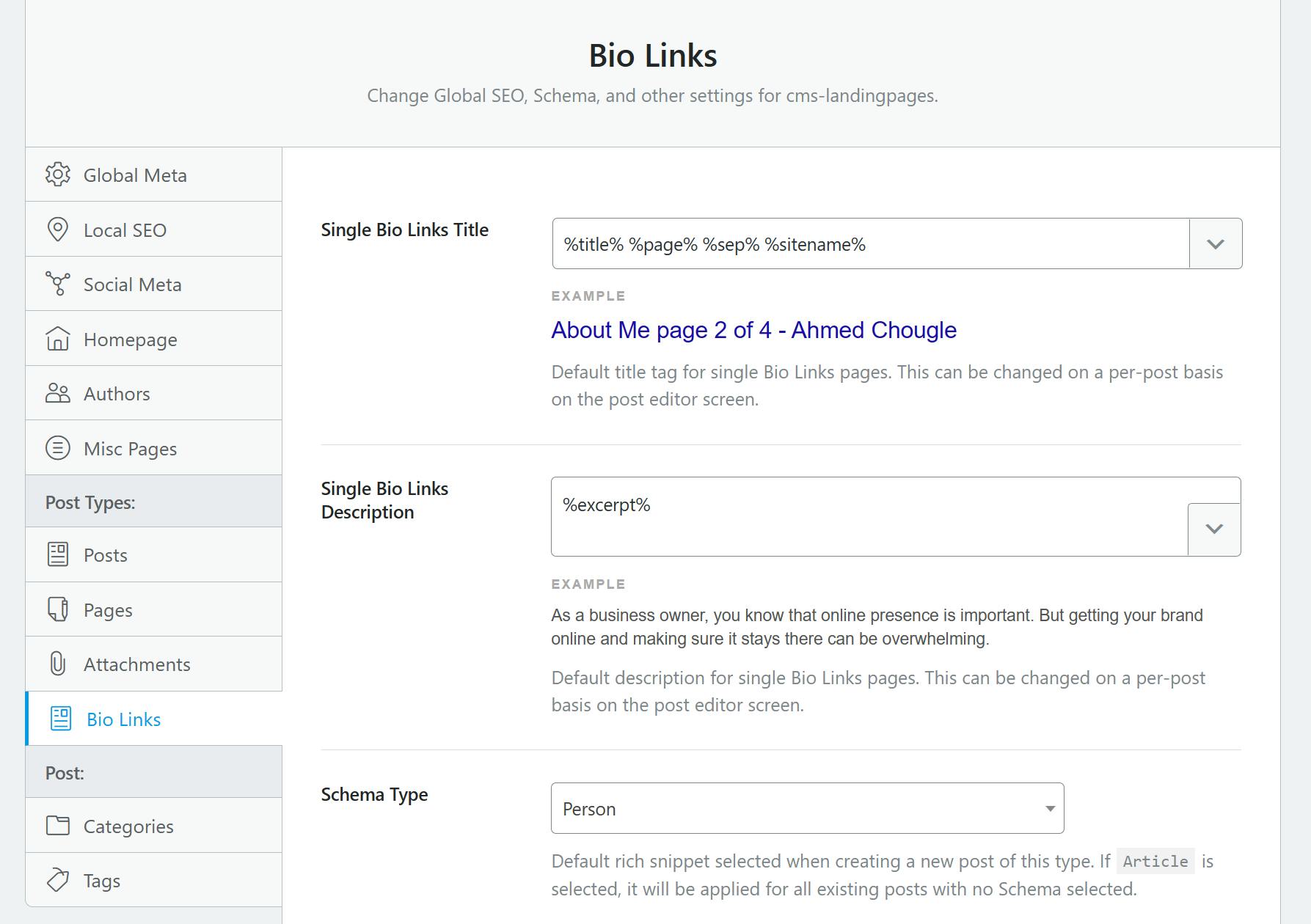This screenshot has width=1311, height=924.
Task: Click 'Default description for single Bio Links' help text
Action: tap(878, 692)
